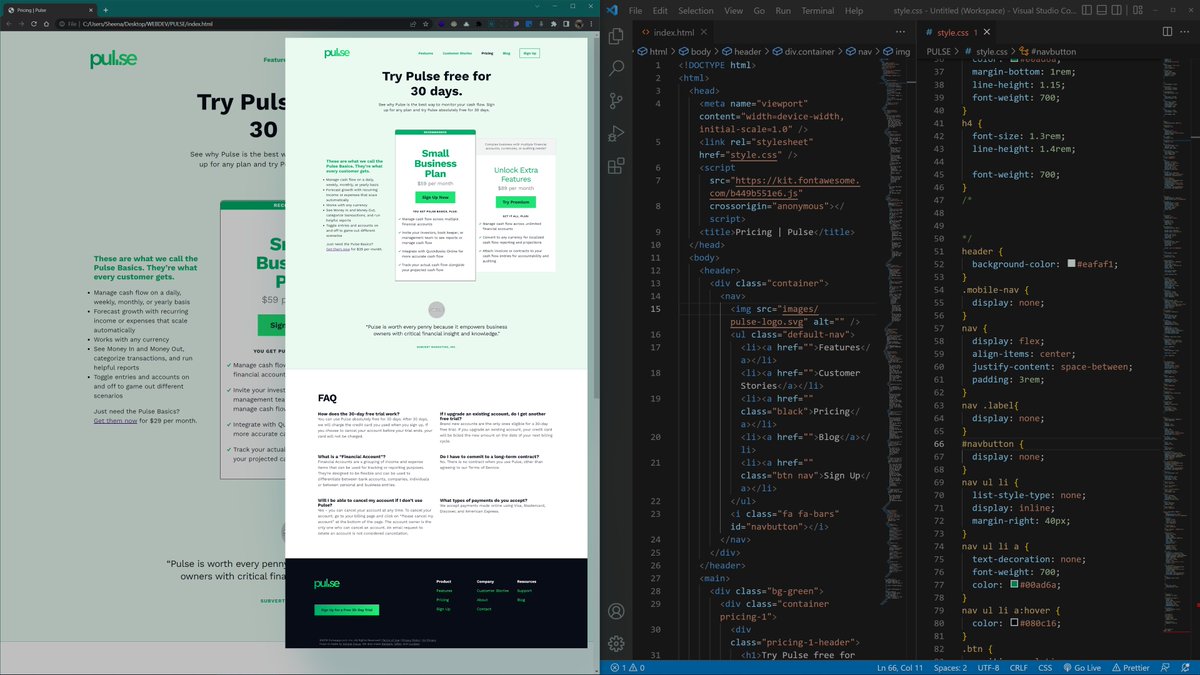1200x675 pixels.
Task: Click Try Premium under Unlock Extra Features
Action: tap(515, 202)
